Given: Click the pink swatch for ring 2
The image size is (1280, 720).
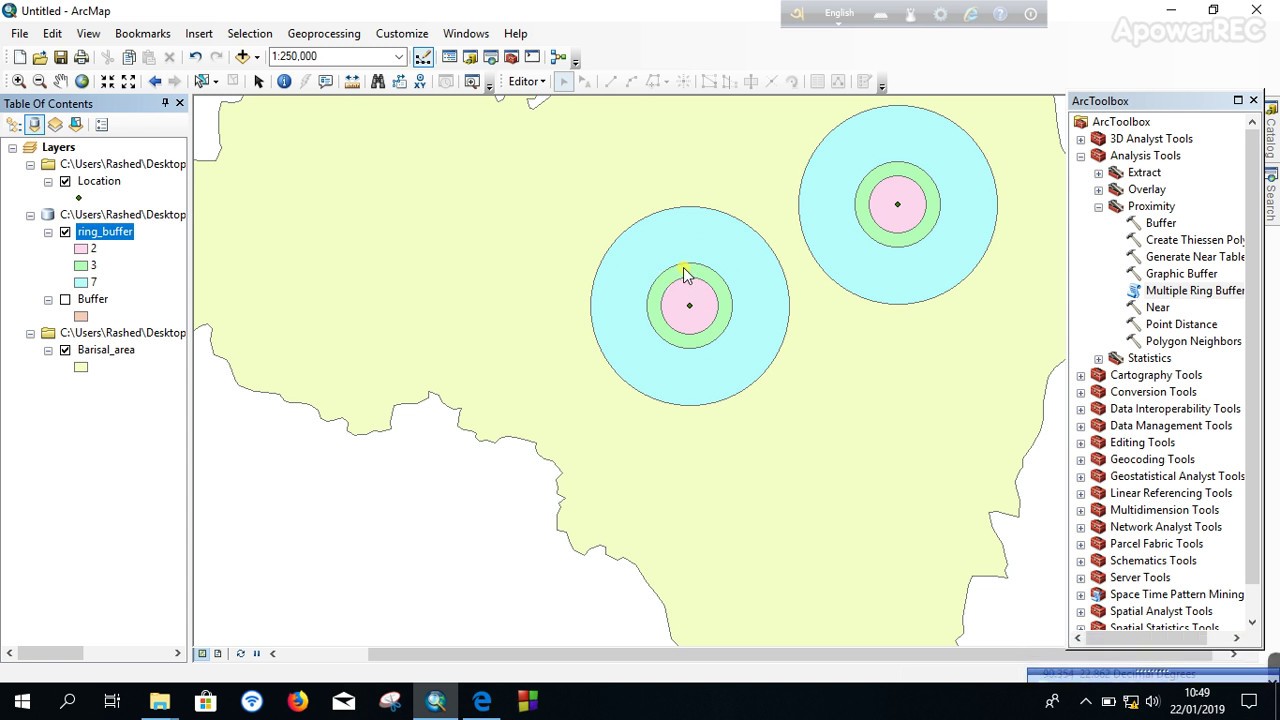Looking at the screenshot, I should [81, 249].
